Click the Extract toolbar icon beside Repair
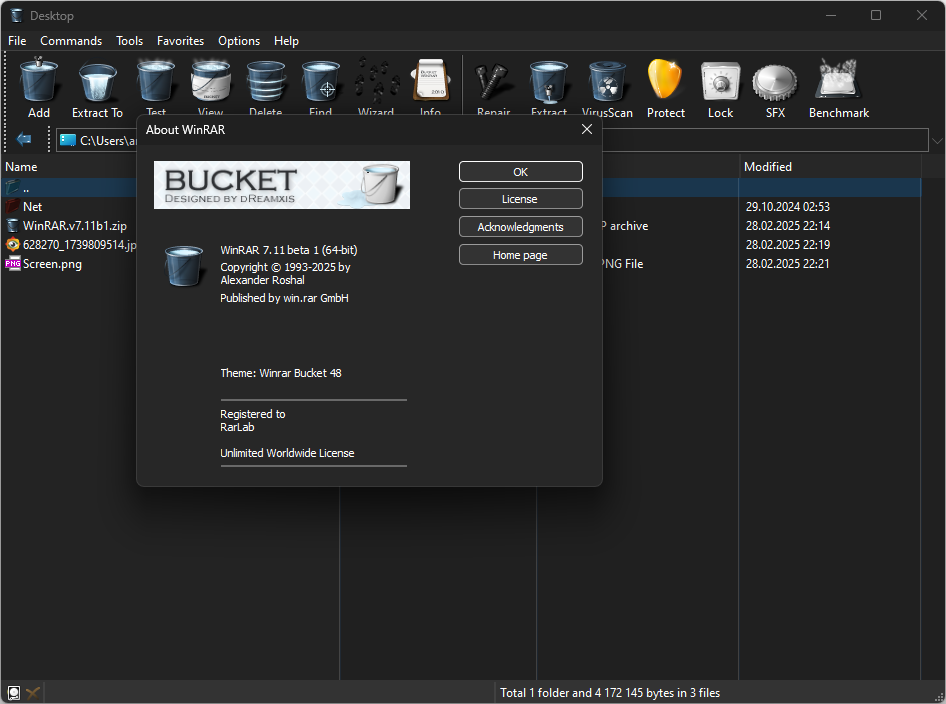This screenshot has height=704, width=946. click(548, 80)
